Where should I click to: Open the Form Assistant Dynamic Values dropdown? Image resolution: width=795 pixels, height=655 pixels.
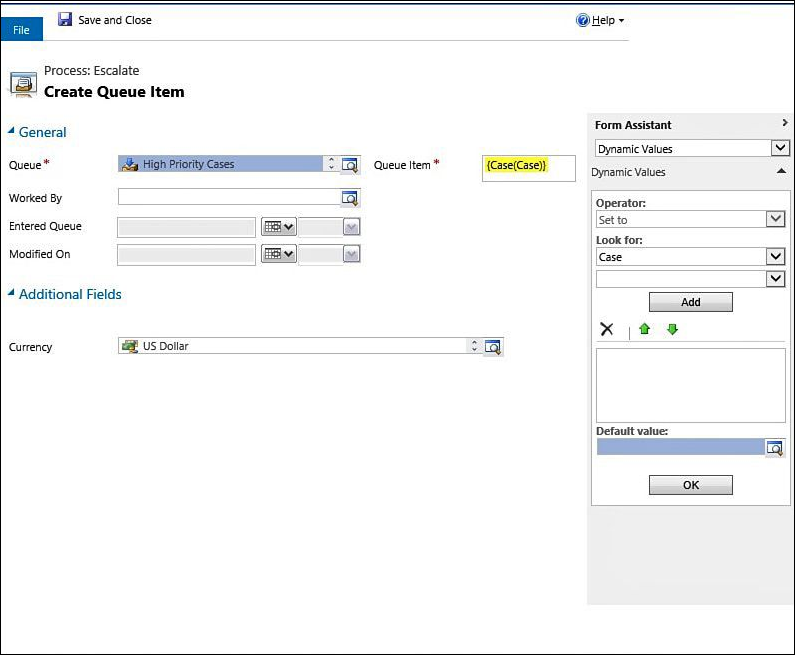[780, 148]
